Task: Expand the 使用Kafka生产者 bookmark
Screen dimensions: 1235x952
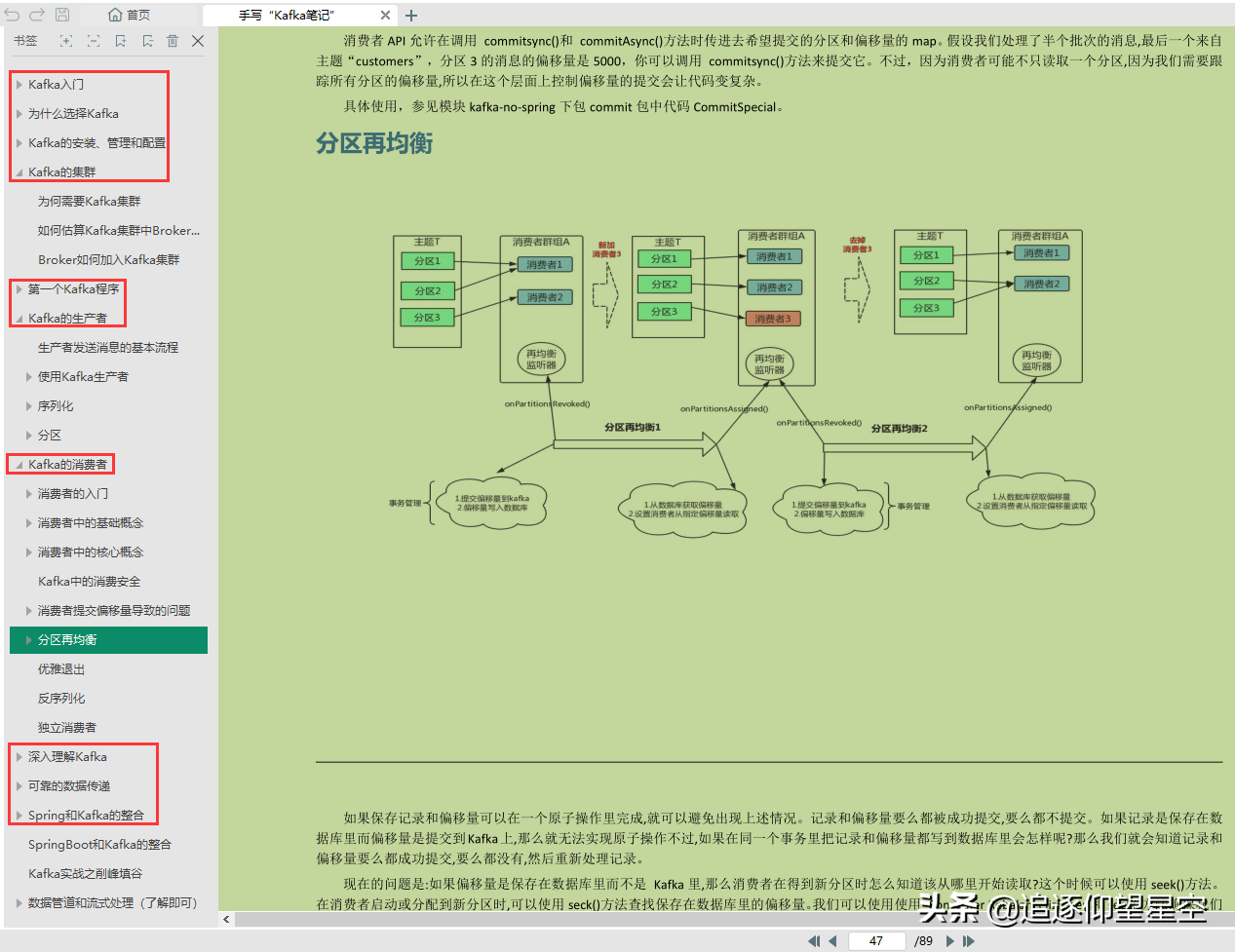Action: 29,377
